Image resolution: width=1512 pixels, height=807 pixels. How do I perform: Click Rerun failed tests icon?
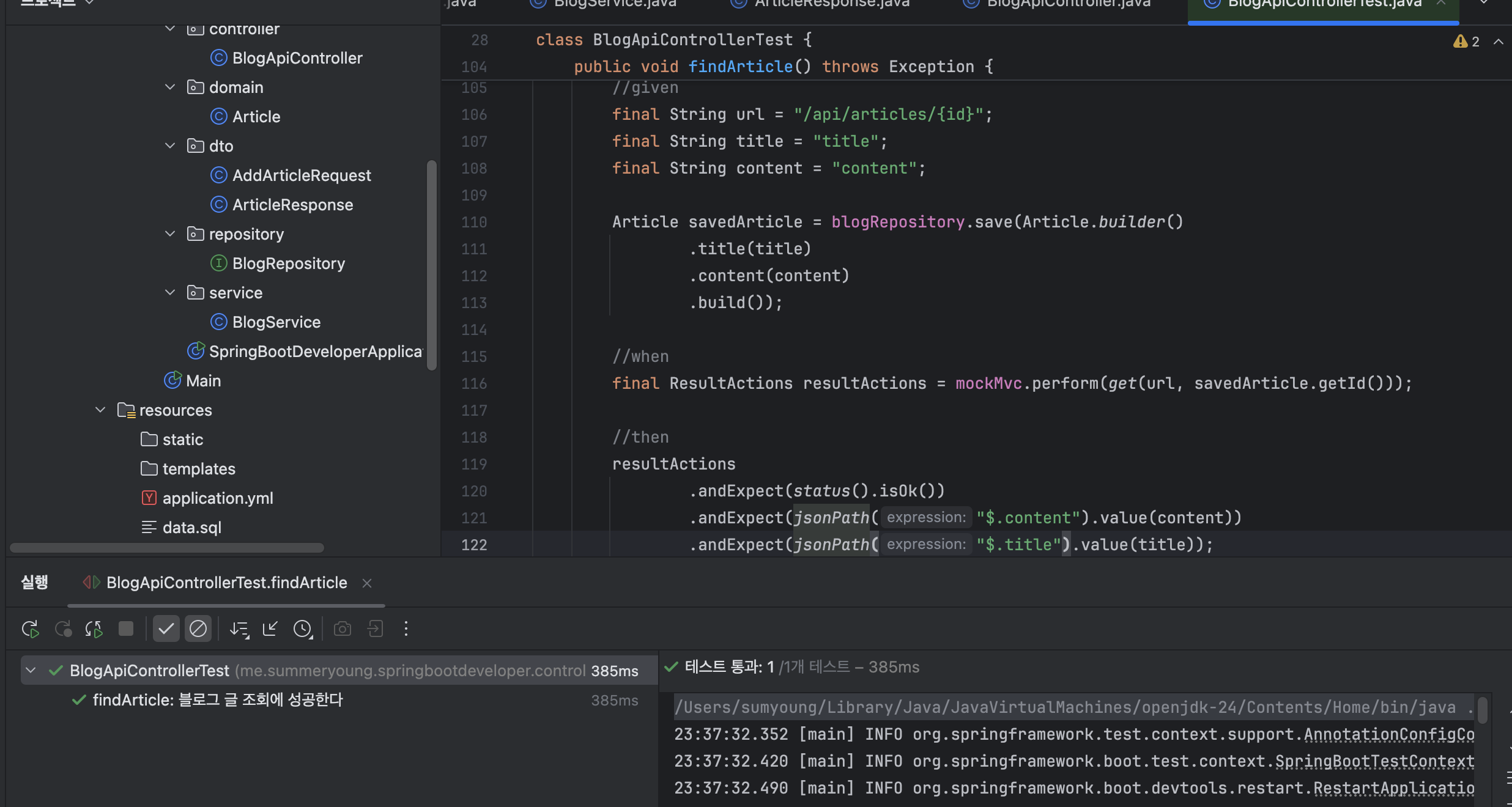point(63,628)
